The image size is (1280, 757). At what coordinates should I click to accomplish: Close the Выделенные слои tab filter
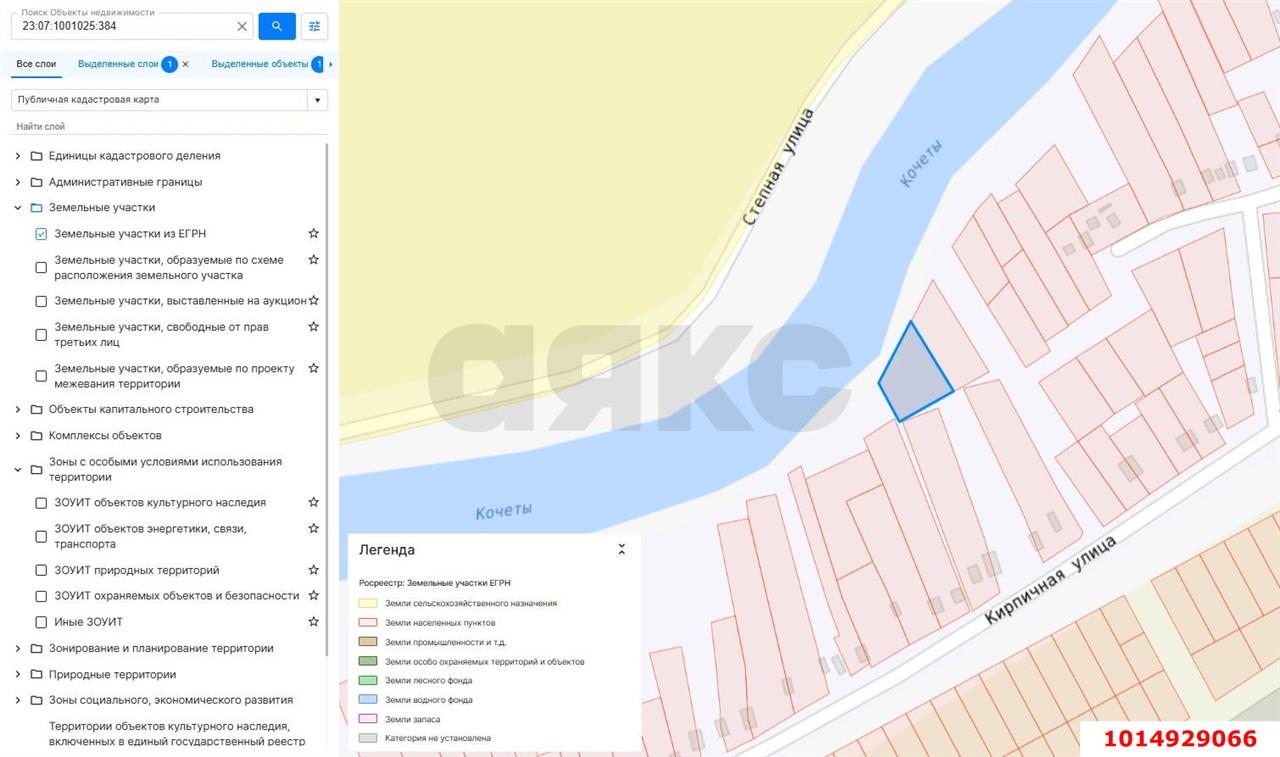point(185,64)
